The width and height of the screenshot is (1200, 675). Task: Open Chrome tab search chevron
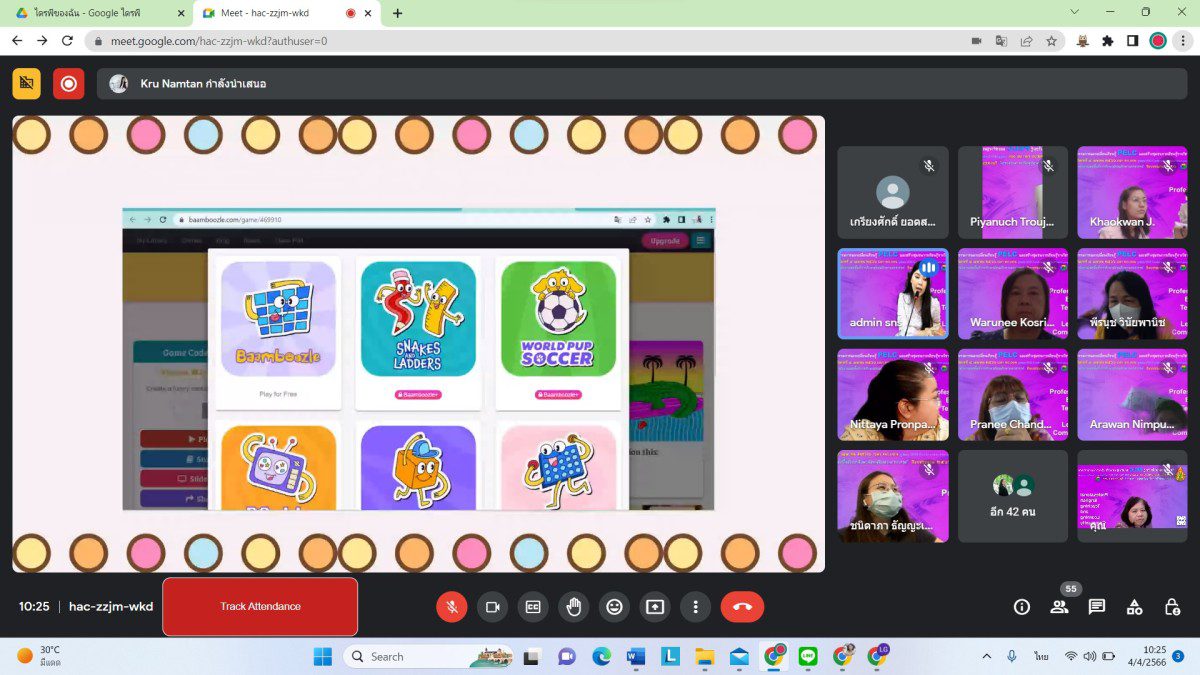(1075, 12)
